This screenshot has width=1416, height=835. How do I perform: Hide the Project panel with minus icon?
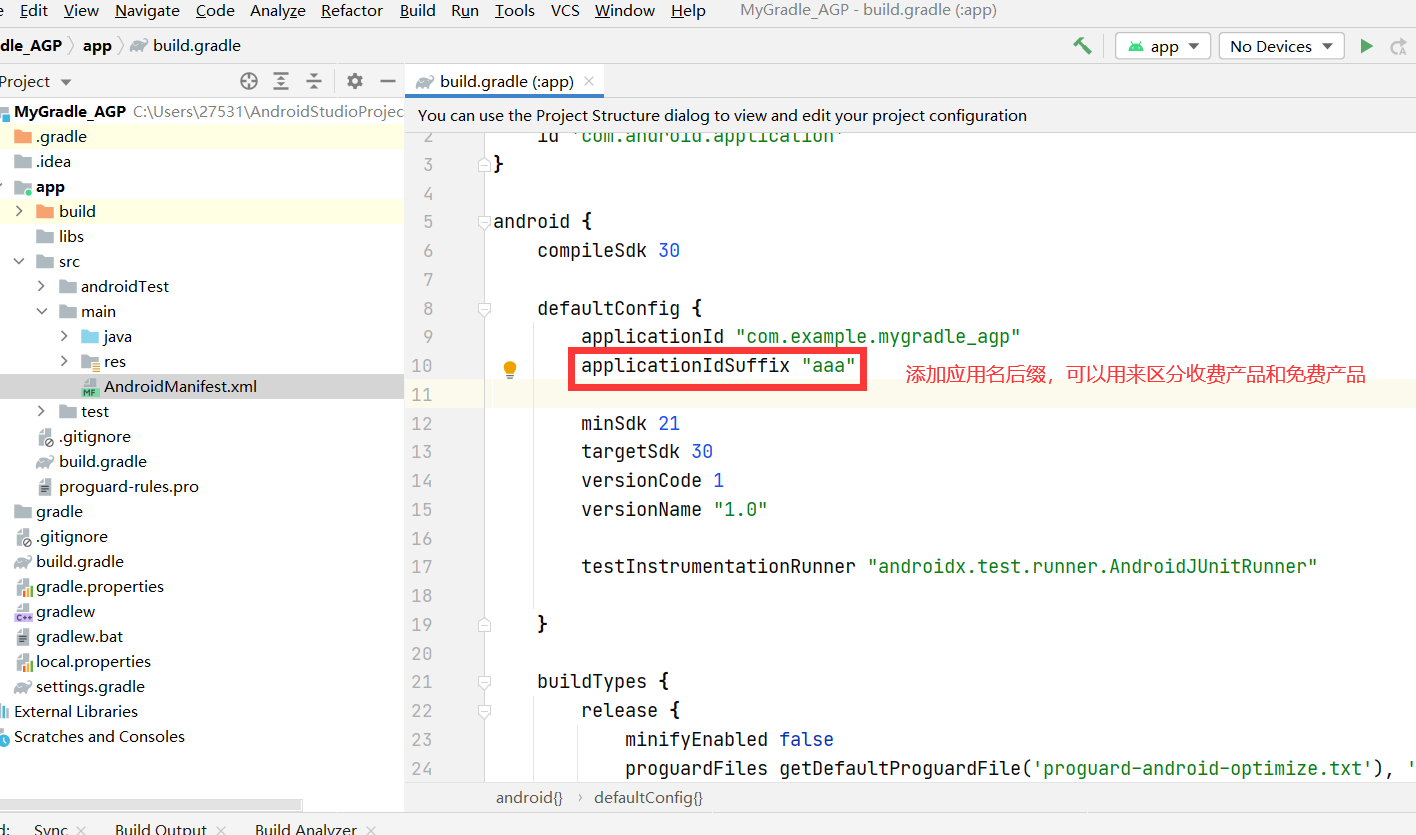[x=388, y=81]
